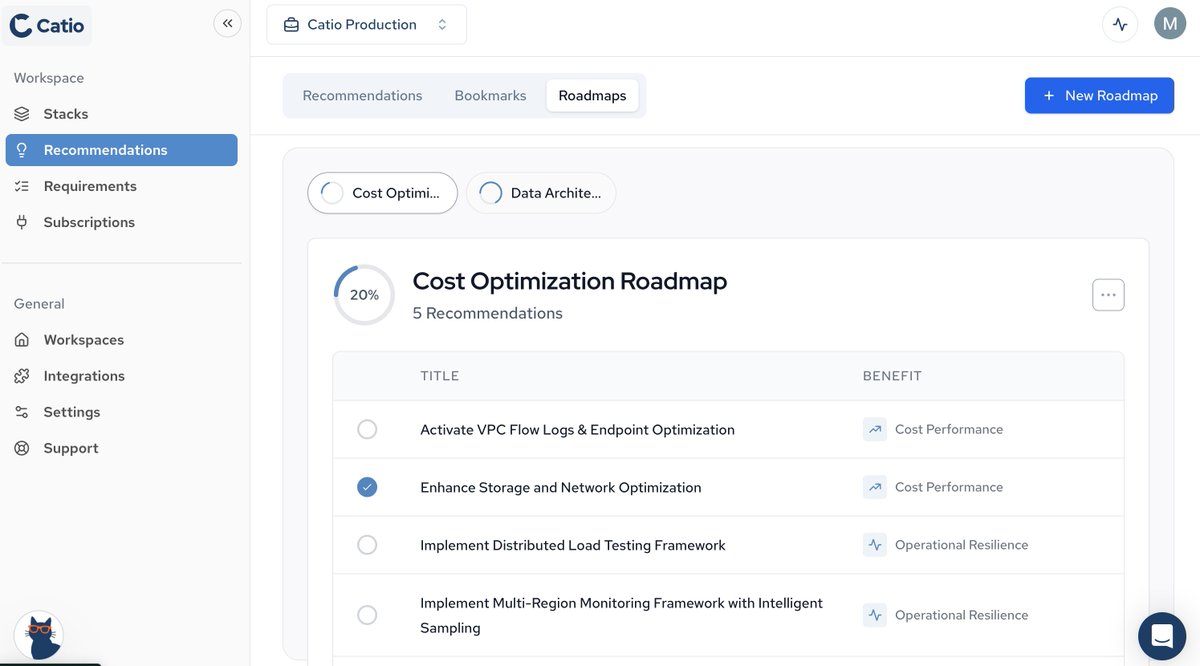This screenshot has height=666, width=1200.
Task: Click Cost Performance label in Enhance Storage row
Action: (949, 488)
